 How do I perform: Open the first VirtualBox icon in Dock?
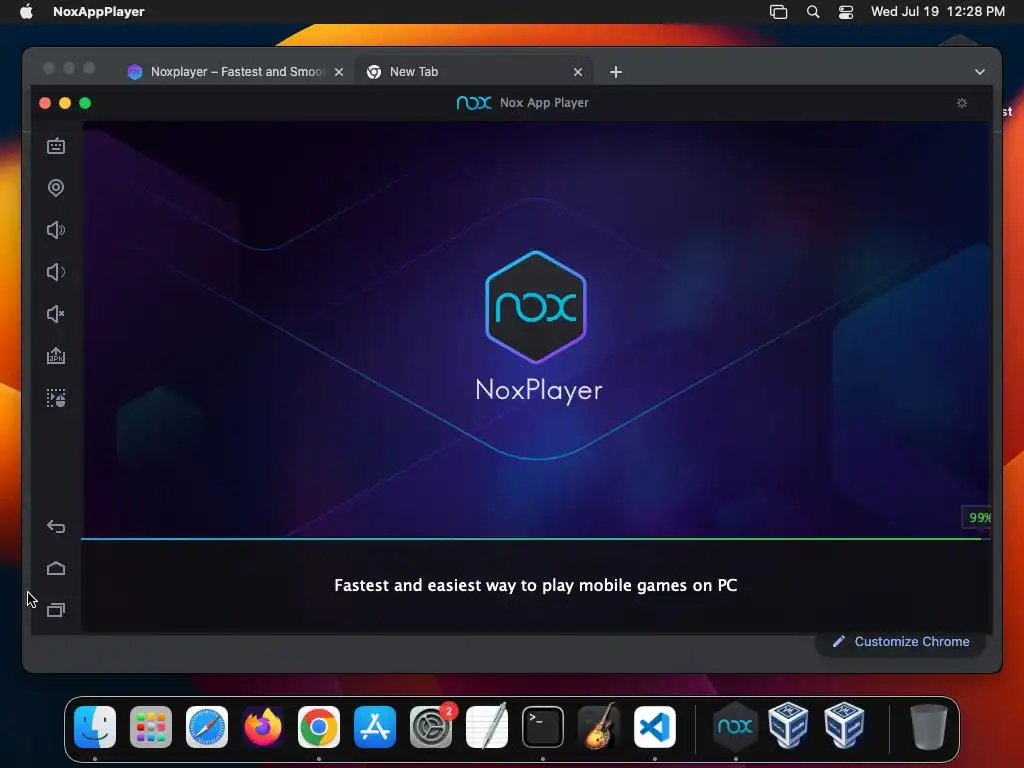pos(788,726)
